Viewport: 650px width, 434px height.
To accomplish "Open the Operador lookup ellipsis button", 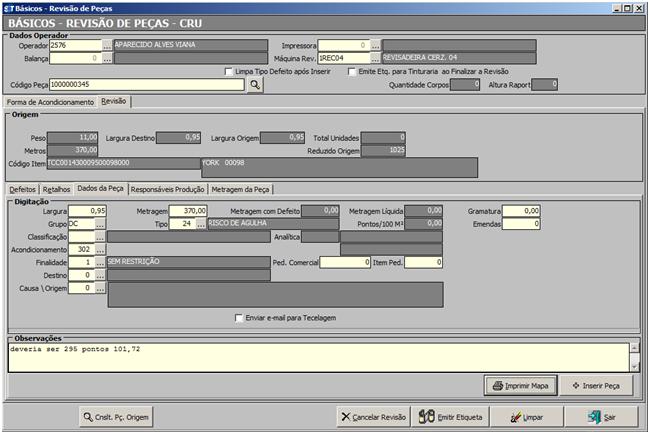I will click(x=107, y=45).
